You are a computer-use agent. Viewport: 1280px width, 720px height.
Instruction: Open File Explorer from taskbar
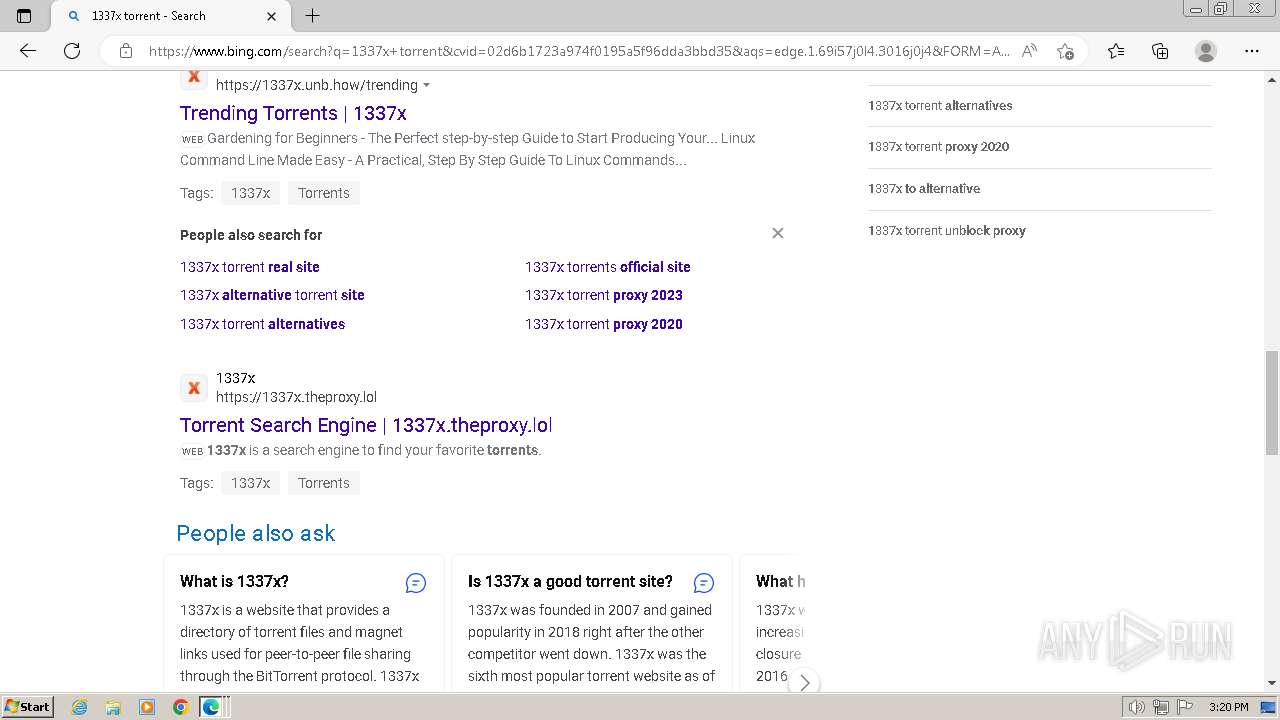(x=113, y=707)
